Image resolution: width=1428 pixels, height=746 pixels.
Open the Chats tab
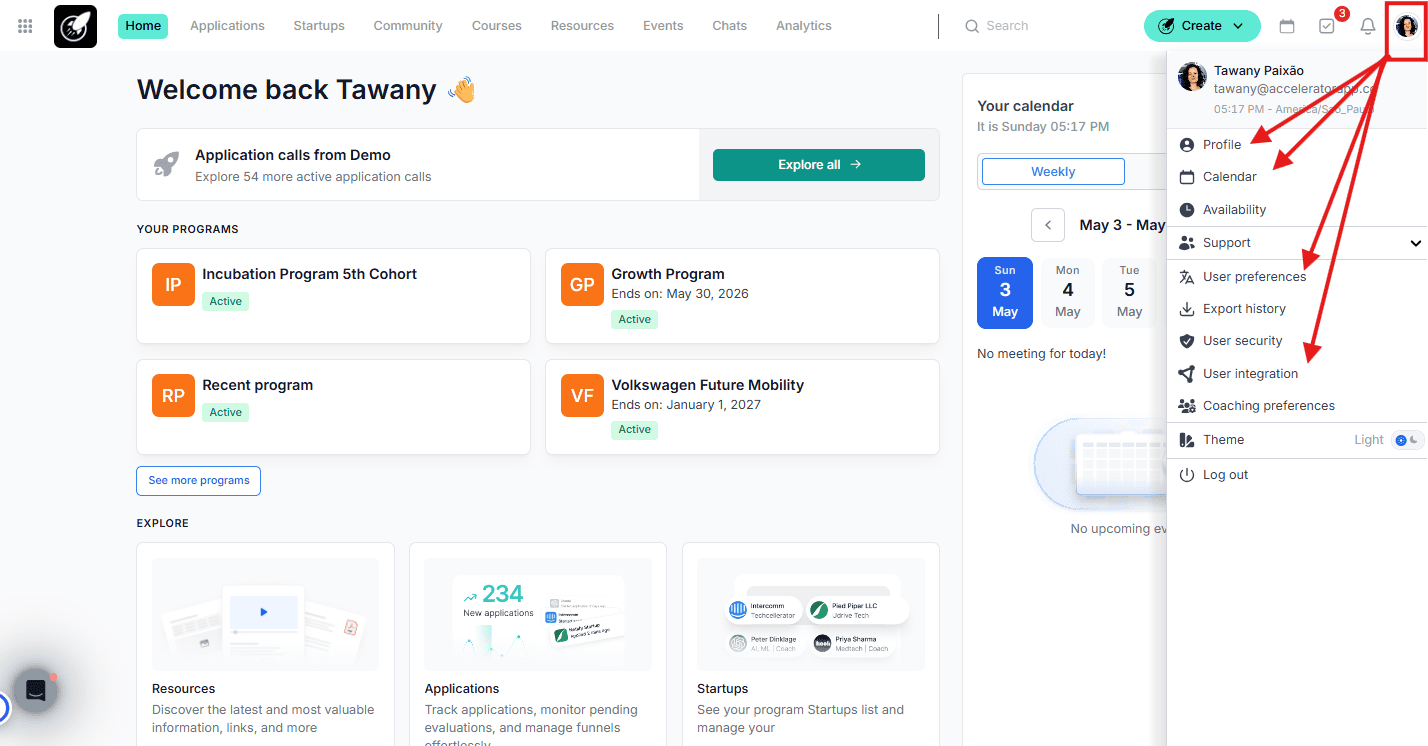tap(730, 26)
